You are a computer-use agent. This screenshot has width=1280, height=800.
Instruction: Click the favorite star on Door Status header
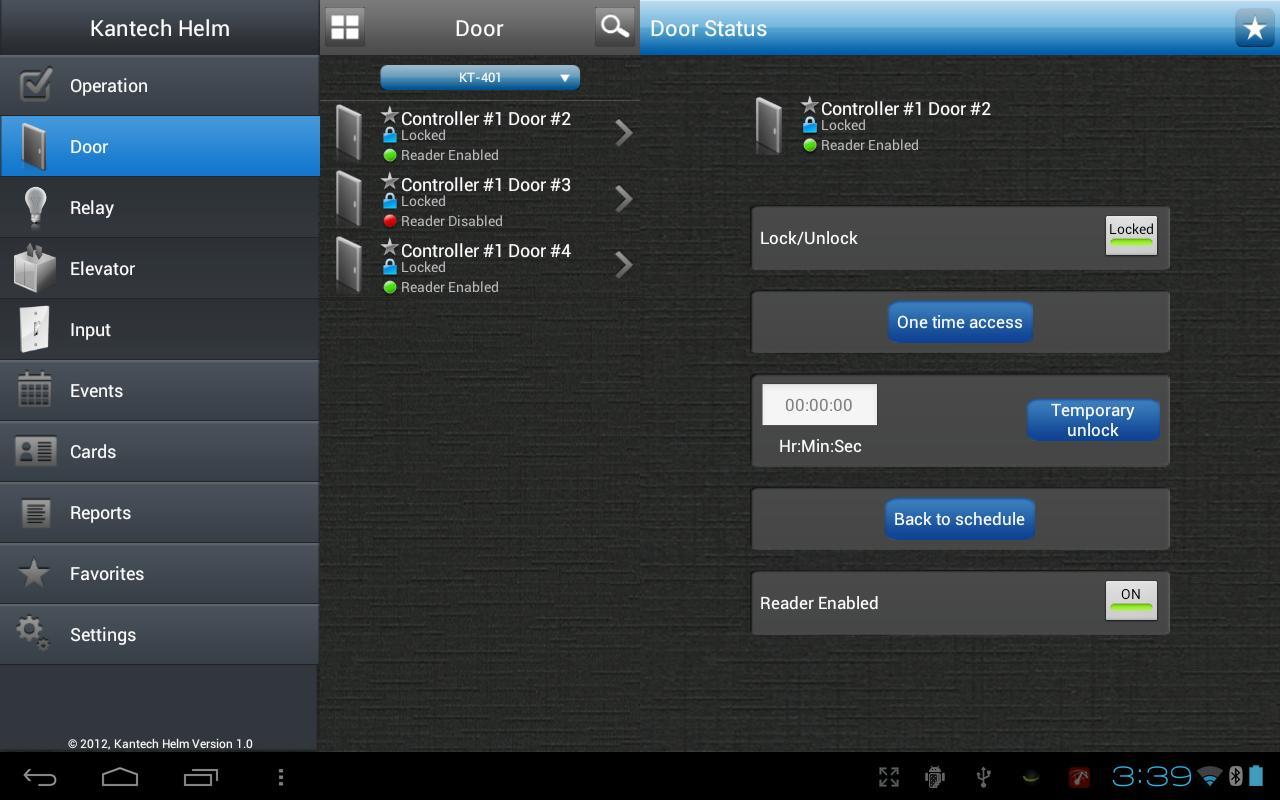1254,28
